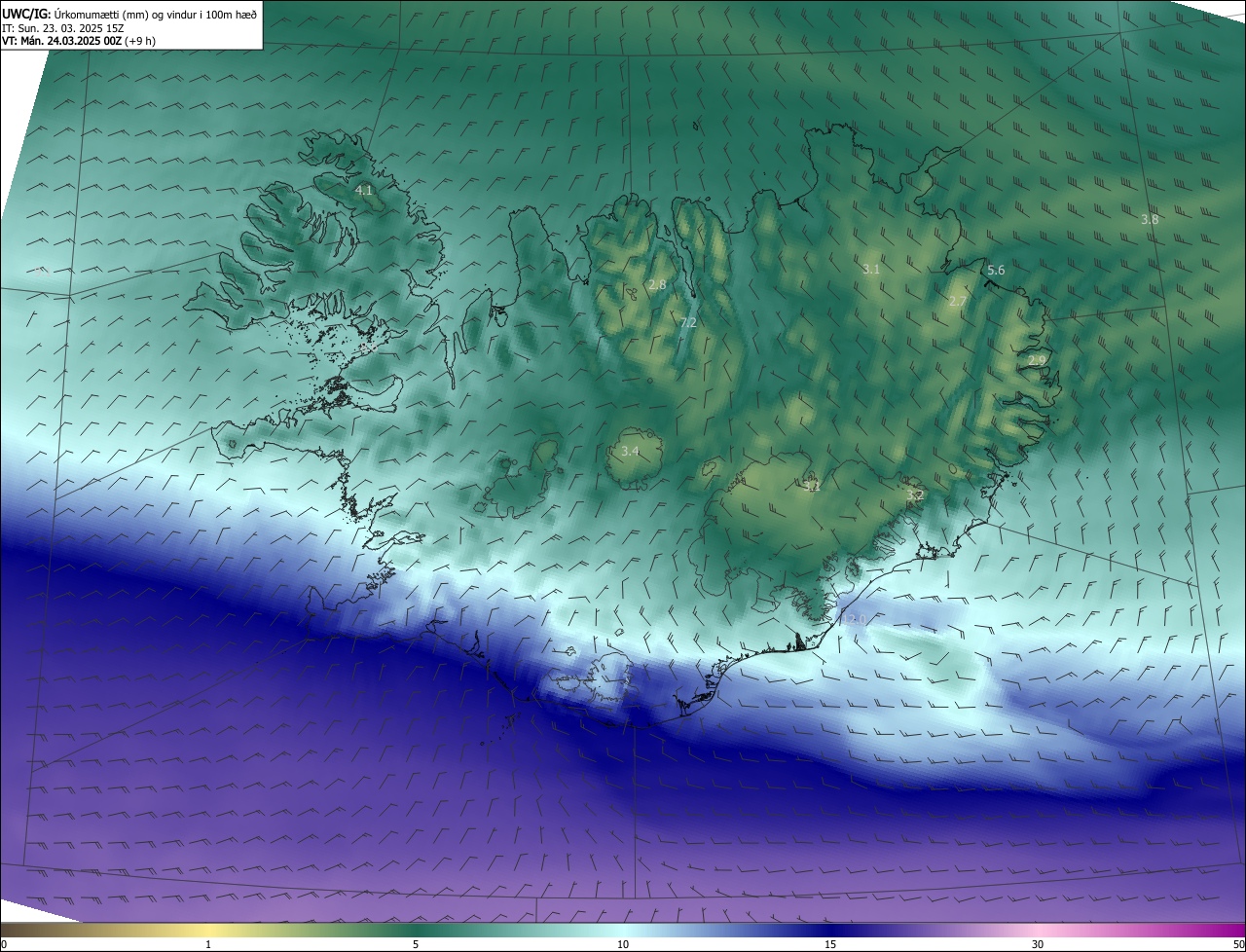Click the 'IT: Sun. 23. 03. 2025 15Z' line
The height and width of the screenshot is (952, 1246).
pyautogui.click(x=62, y=27)
